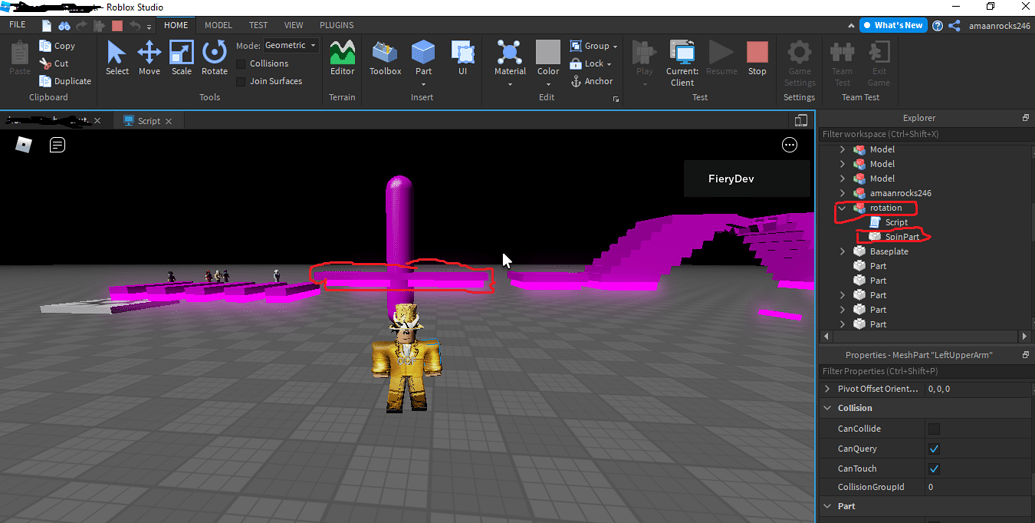Screen dimensions: 1035x523
Task: Expand the amaanrocks246 model
Action: pos(842,193)
